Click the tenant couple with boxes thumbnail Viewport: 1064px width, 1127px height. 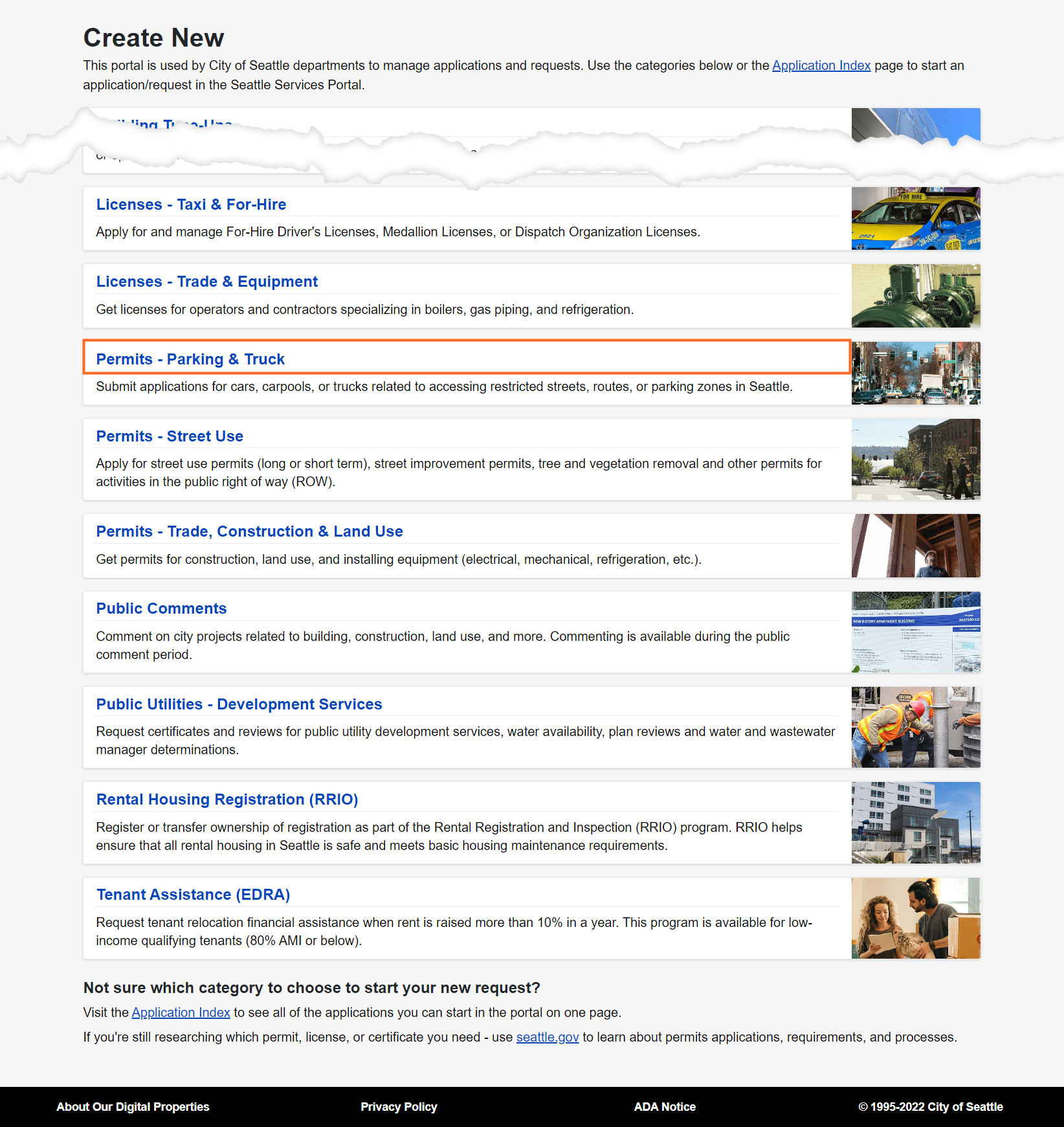[x=915, y=918]
